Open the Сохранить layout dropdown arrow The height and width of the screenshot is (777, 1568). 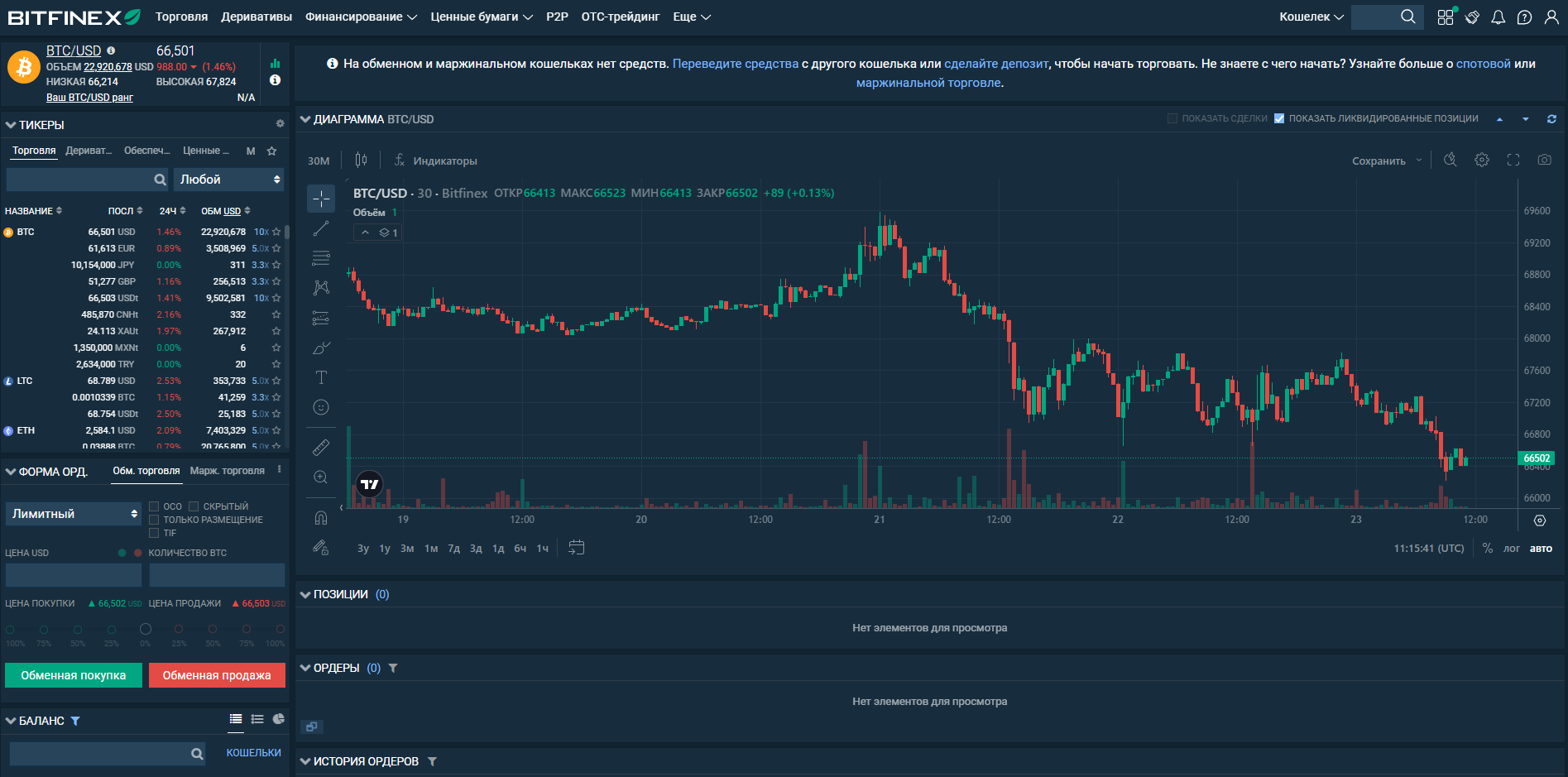tap(1419, 161)
